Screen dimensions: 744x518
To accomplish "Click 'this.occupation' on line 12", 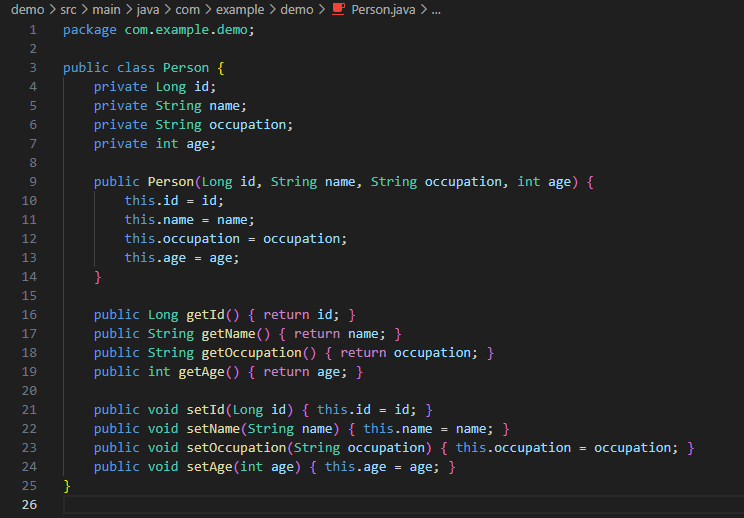I will coord(182,239).
